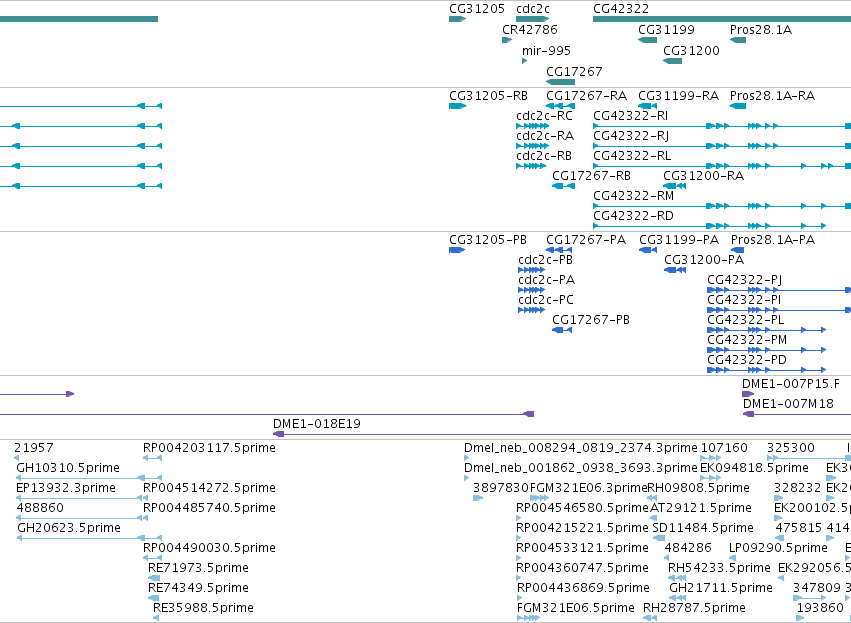This screenshot has width=851, height=623.
Task: Select EST RP004215221.5prime
Action: [519, 538]
